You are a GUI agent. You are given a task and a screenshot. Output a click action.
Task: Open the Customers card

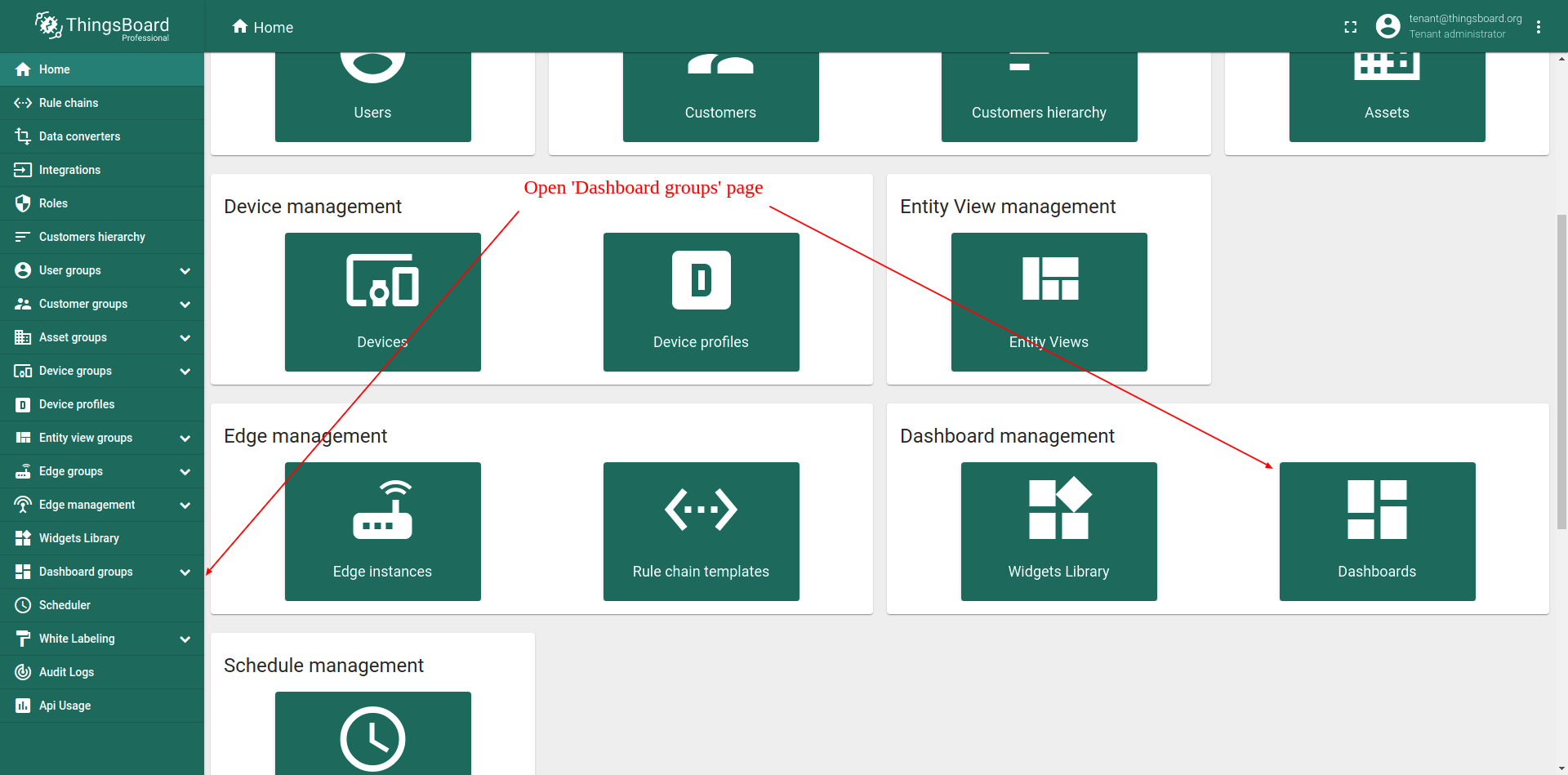pyautogui.click(x=721, y=97)
